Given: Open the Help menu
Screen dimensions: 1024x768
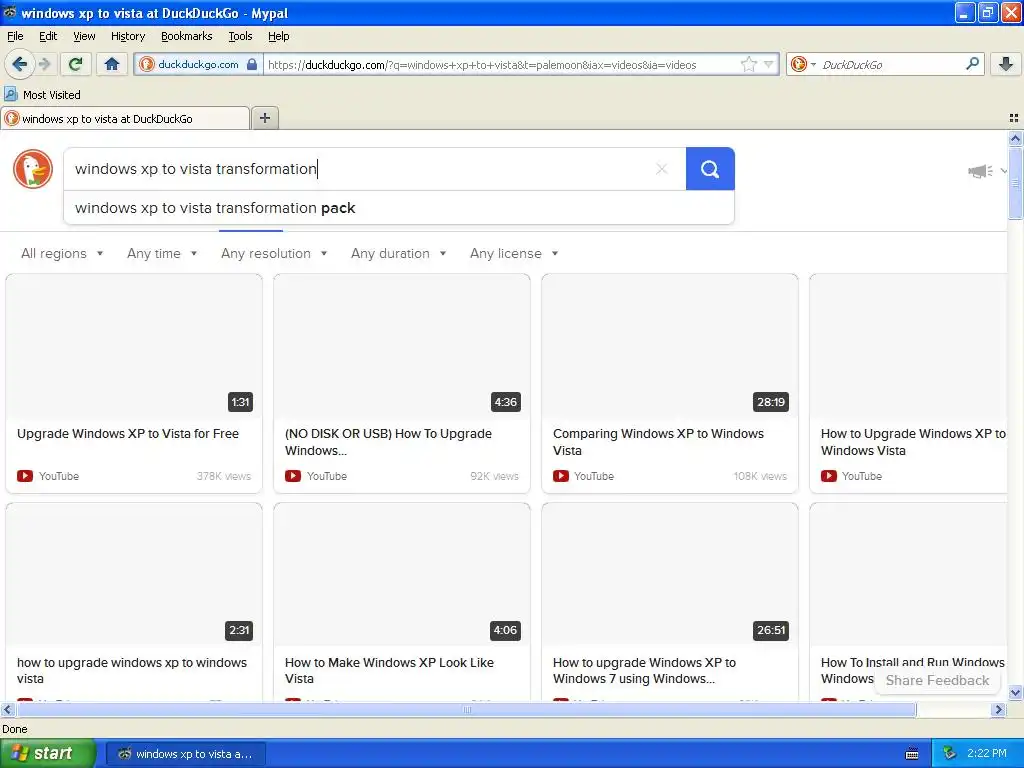Looking at the screenshot, I should 278,36.
